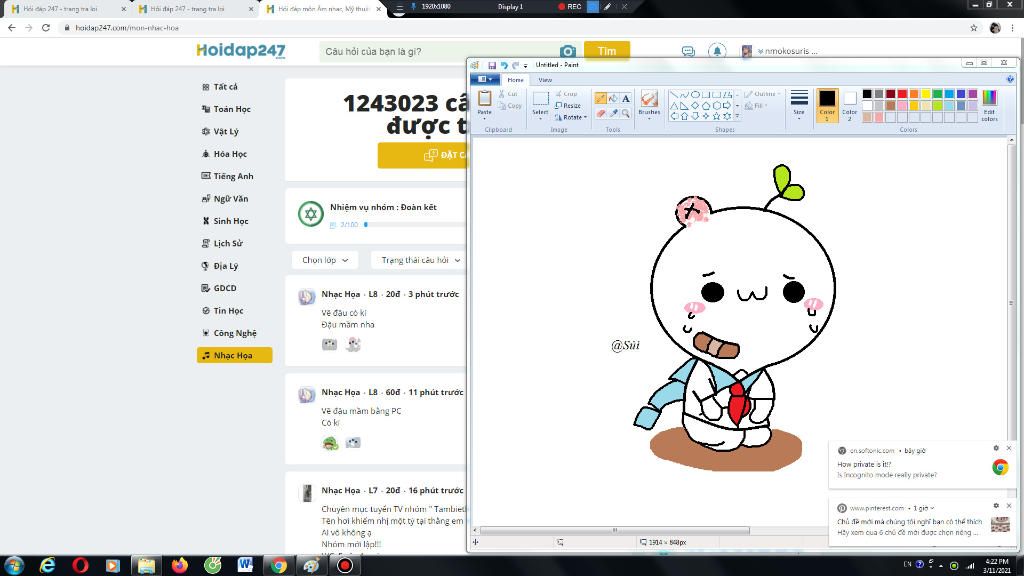The height and width of the screenshot is (576, 1024).
Task: Switch to the Home ribbon tab in Paint
Action: click(515, 80)
